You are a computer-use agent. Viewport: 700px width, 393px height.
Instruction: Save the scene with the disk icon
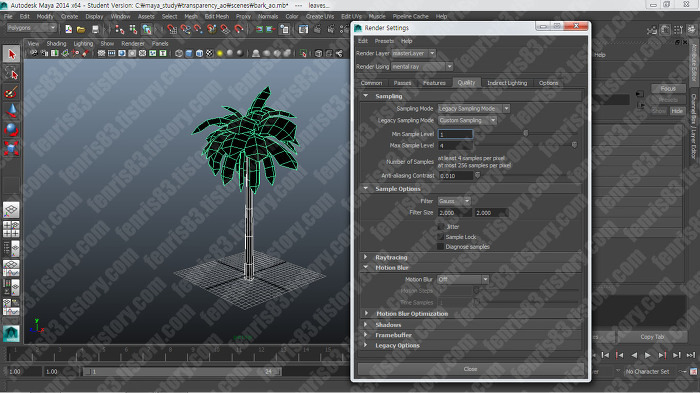pos(95,29)
